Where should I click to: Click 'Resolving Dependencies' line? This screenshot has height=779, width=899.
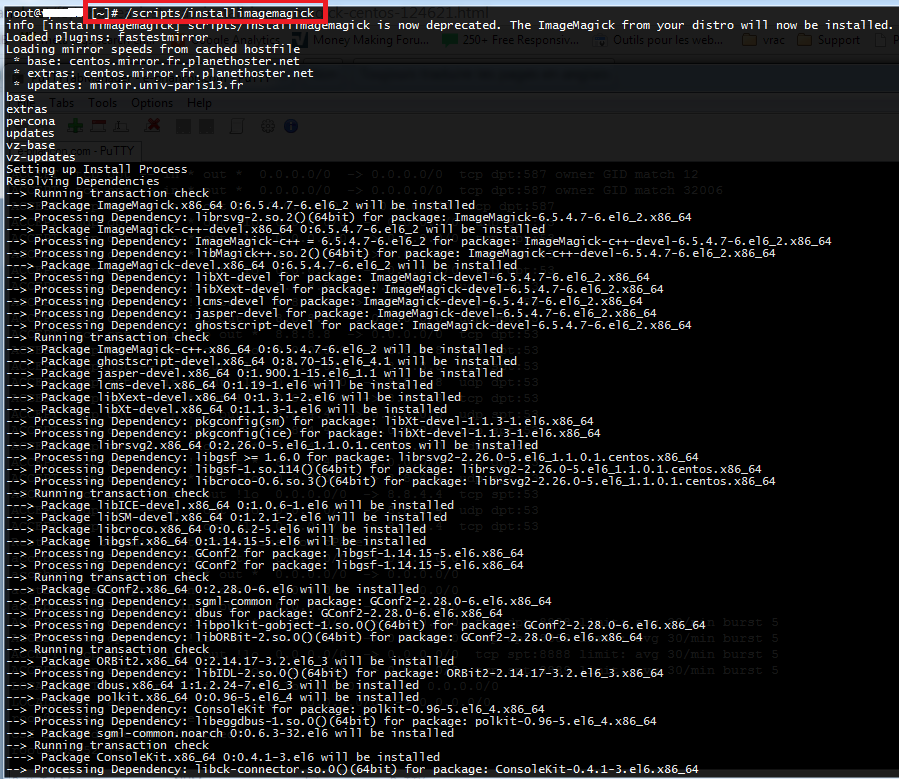pos(83,182)
